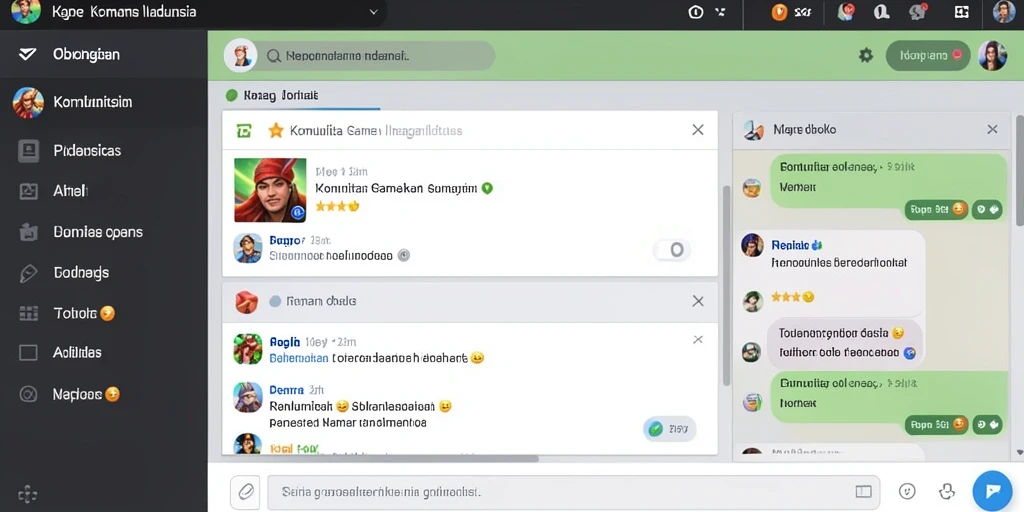Click the search field in green header
1024x512 pixels.
click(x=379, y=56)
